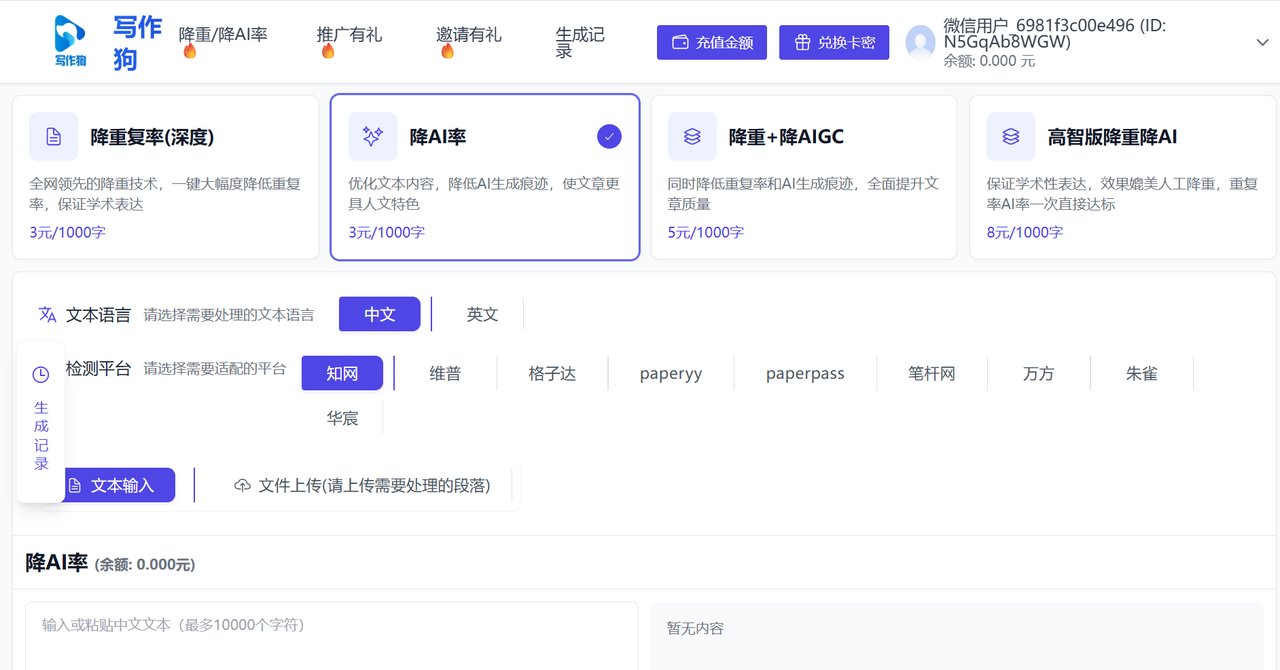
Task: Click the clock icon in 生成记录 side panel
Action: 41,375
